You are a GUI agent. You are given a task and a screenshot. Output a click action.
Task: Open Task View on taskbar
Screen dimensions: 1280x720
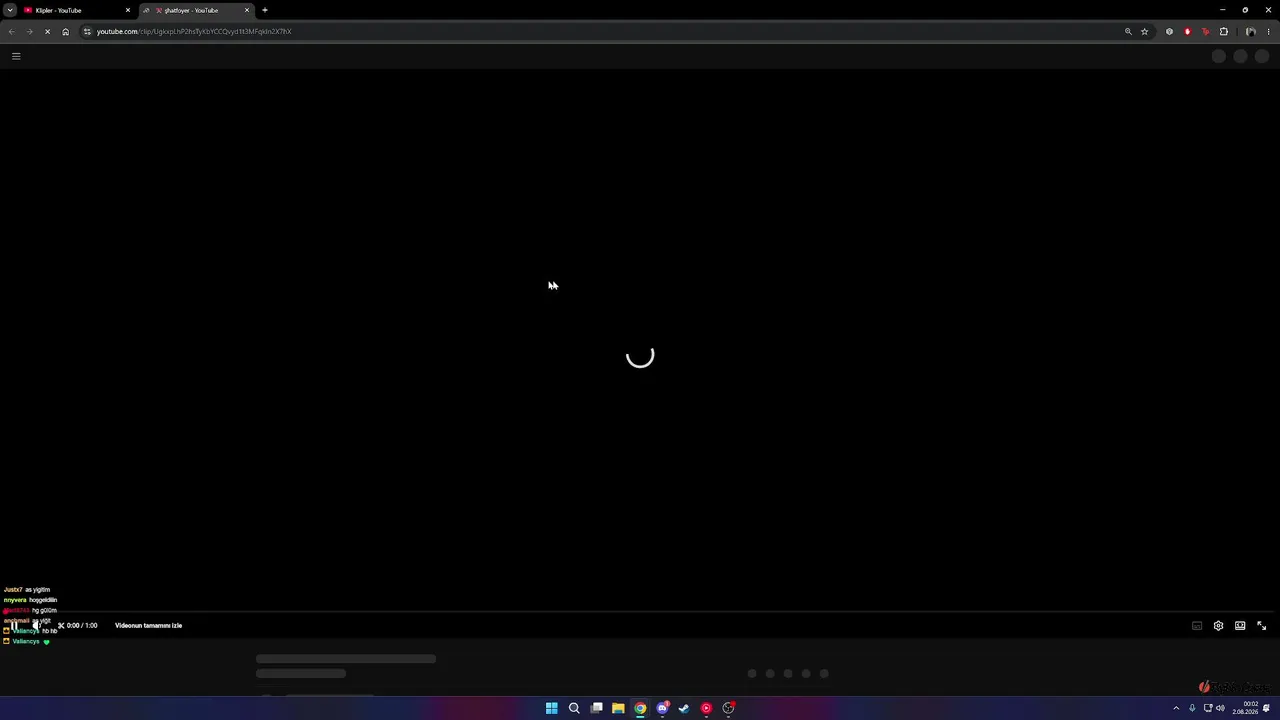pyautogui.click(x=596, y=708)
